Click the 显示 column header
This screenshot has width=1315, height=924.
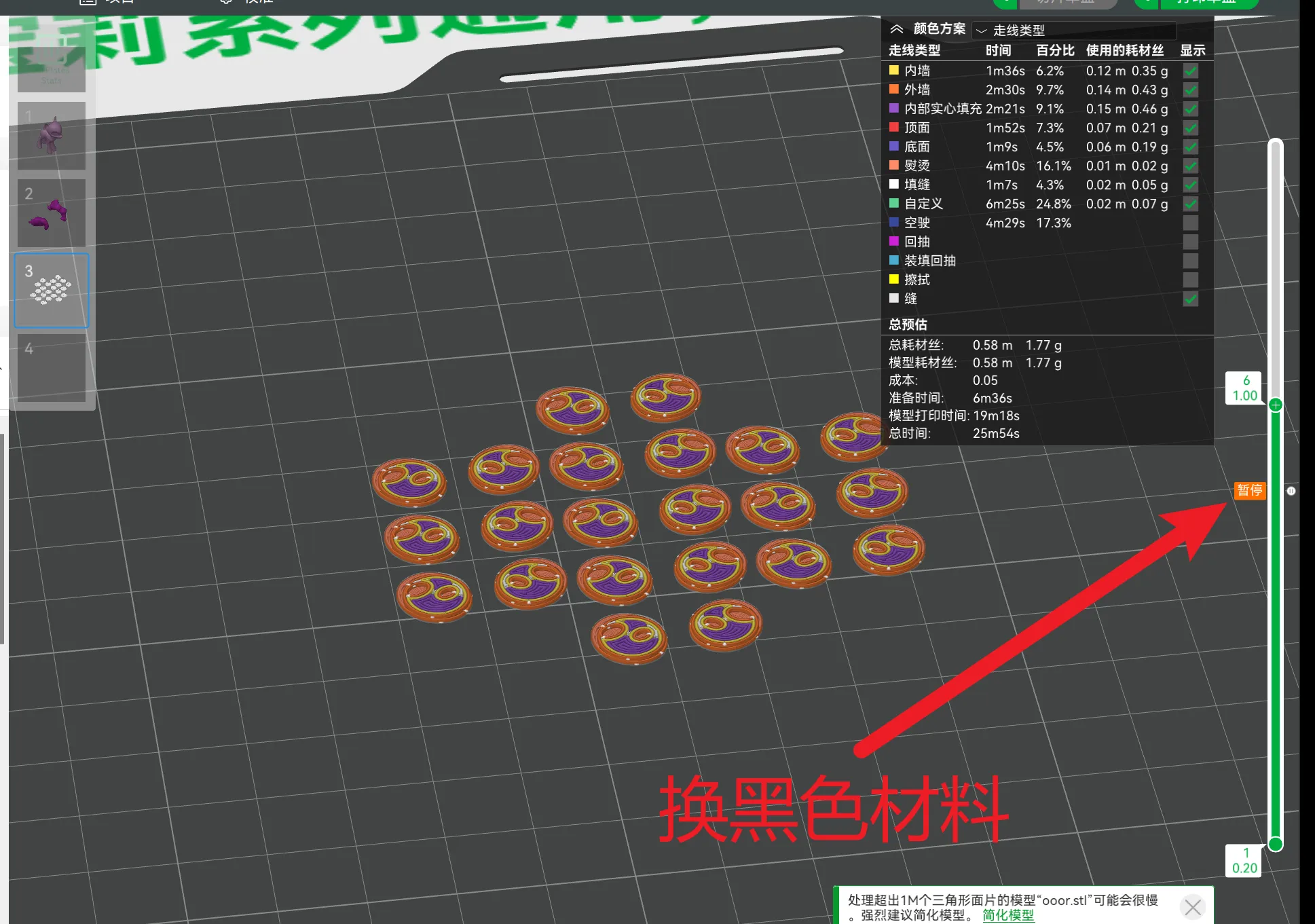click(x=1192, y=50)
